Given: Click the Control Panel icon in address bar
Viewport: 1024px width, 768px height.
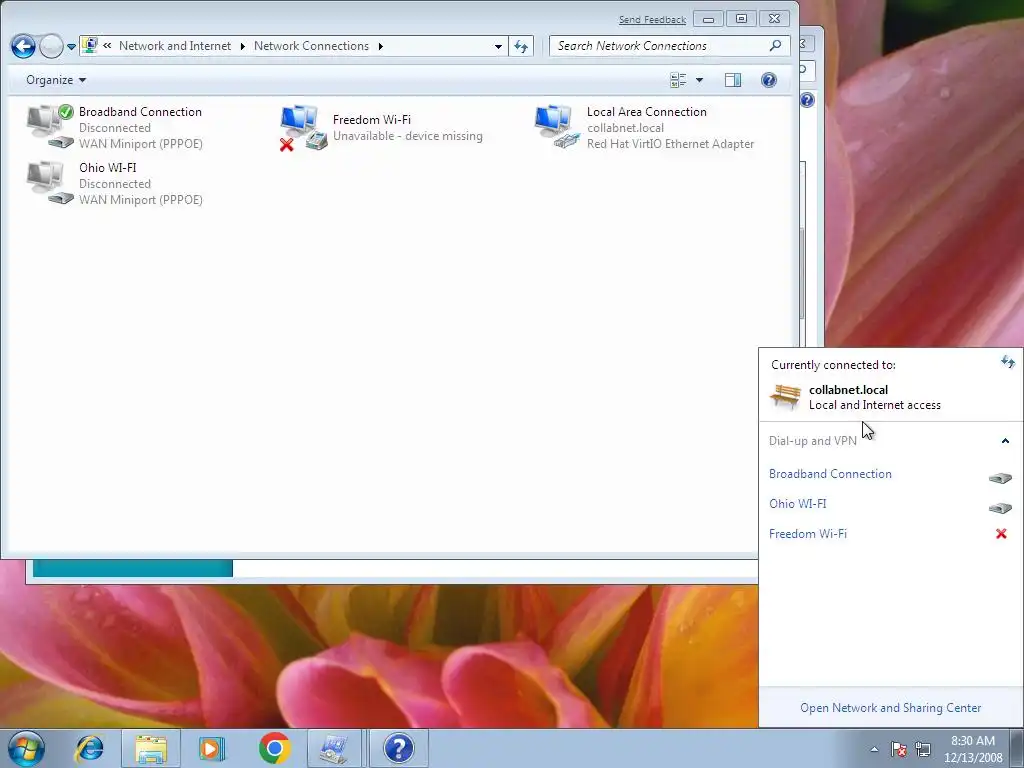Looking at the screenshot, I should click(90, 46).
